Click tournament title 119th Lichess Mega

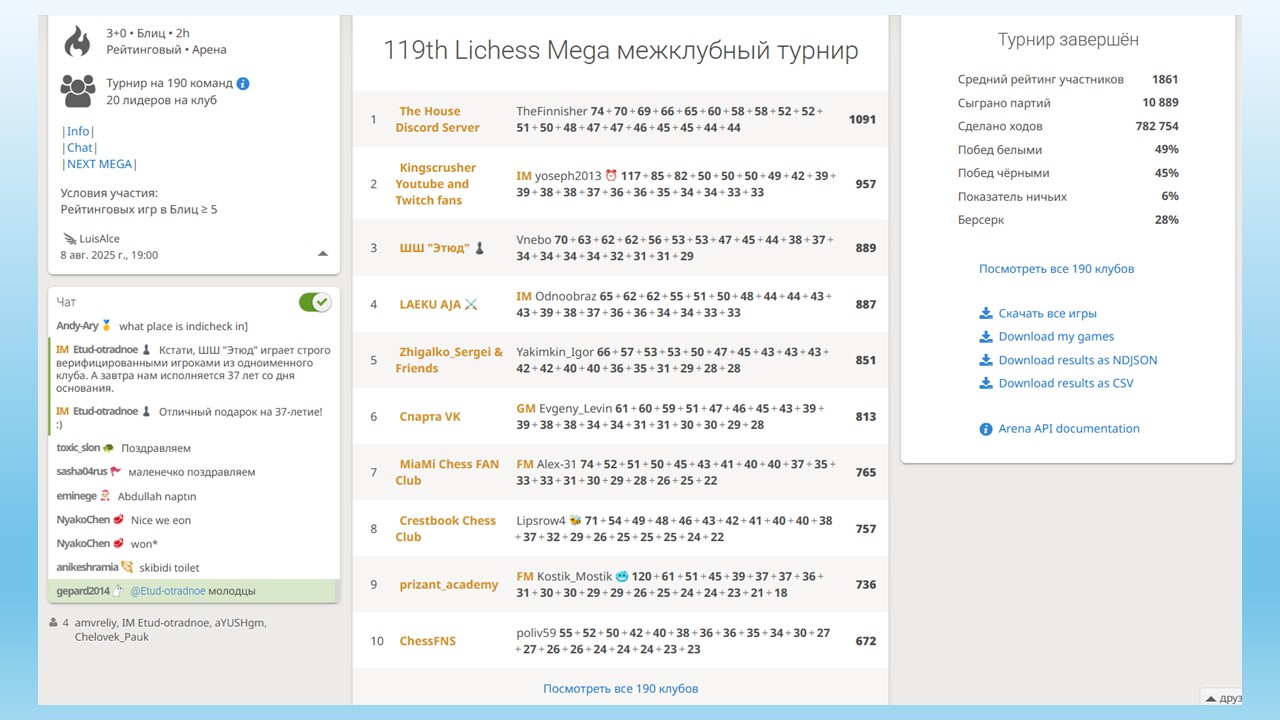[x=620, y=51]
